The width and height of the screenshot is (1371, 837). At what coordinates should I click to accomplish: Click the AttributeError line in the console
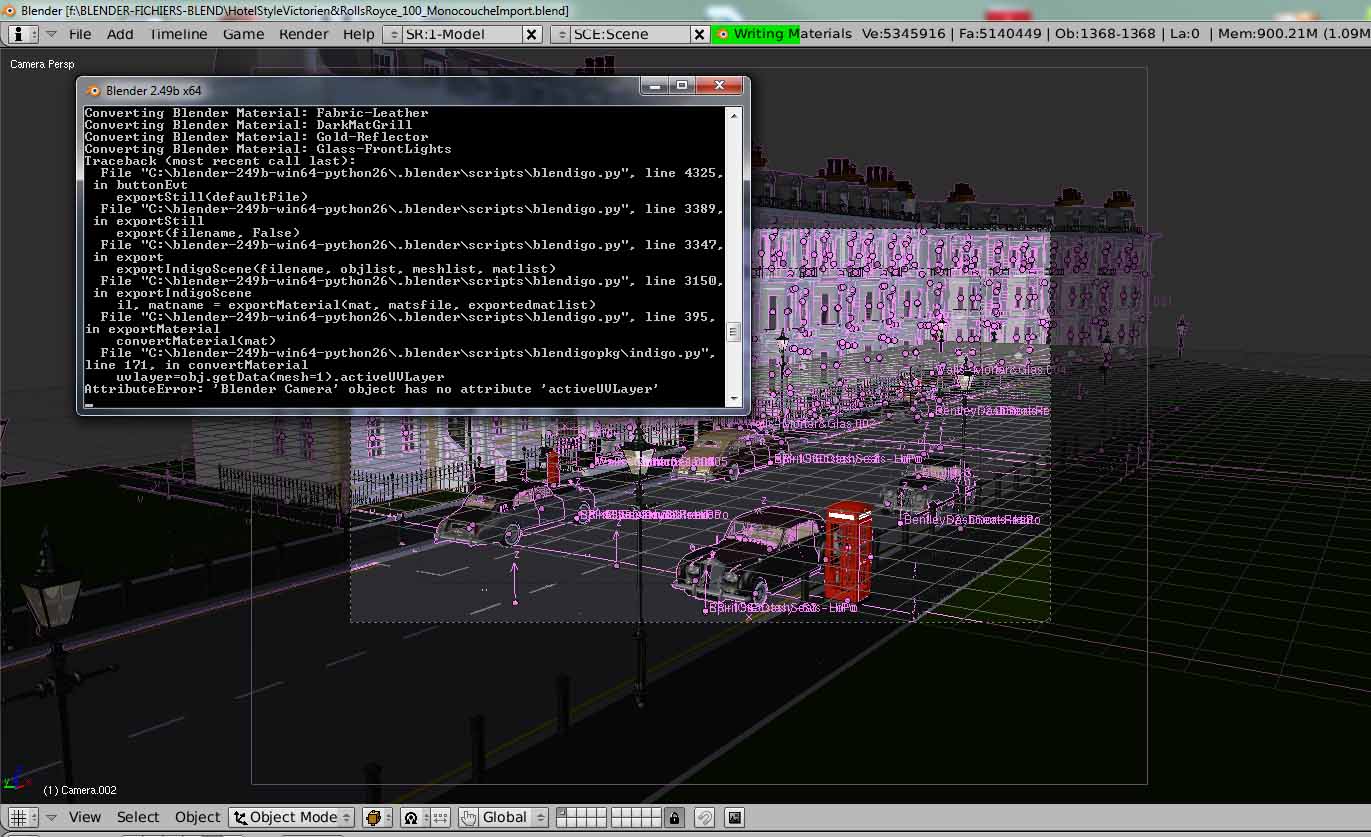pos(372,389)
